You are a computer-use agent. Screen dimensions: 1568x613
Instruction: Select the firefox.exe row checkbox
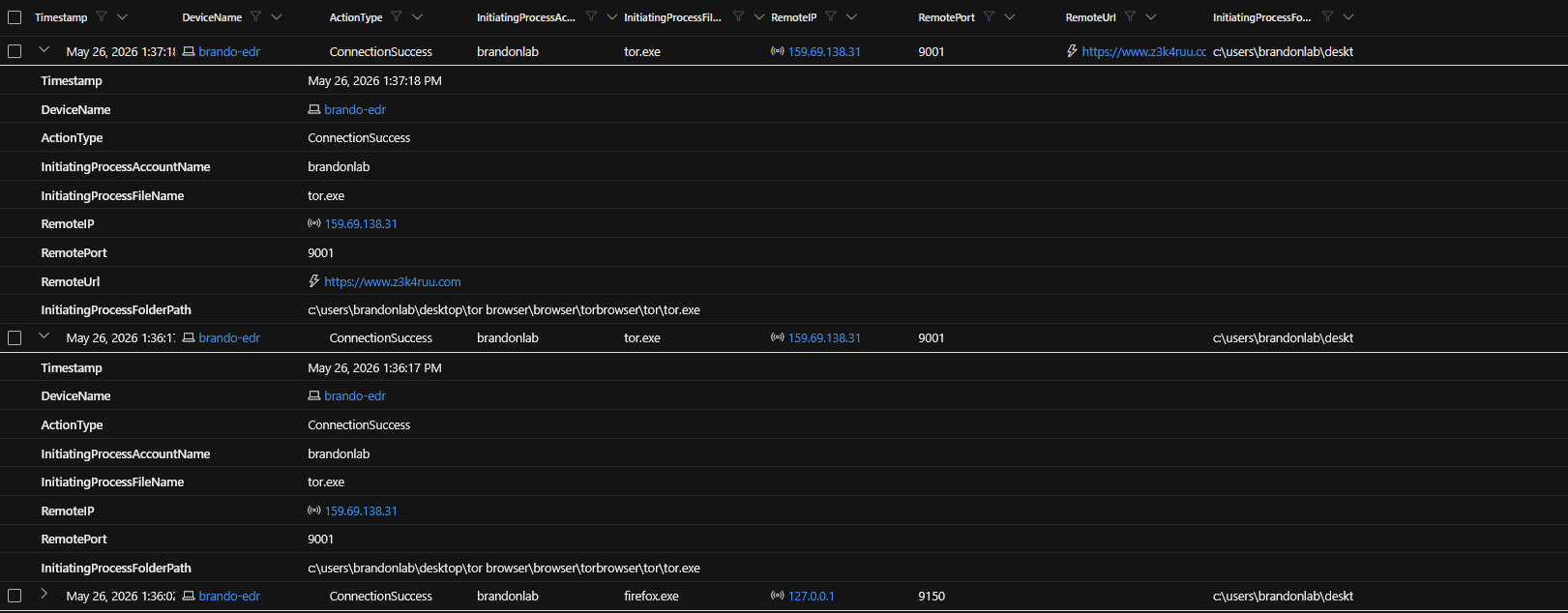point(15,596)
